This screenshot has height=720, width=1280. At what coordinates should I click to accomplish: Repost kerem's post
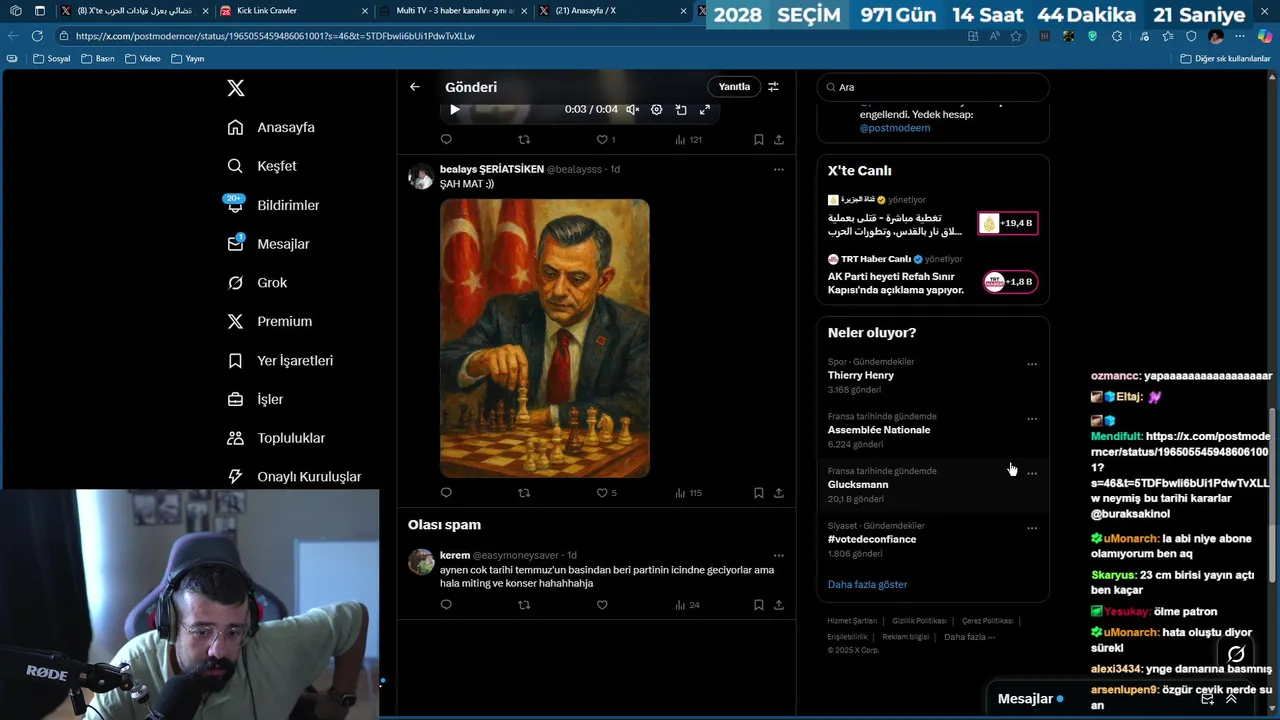click(524, 605)
